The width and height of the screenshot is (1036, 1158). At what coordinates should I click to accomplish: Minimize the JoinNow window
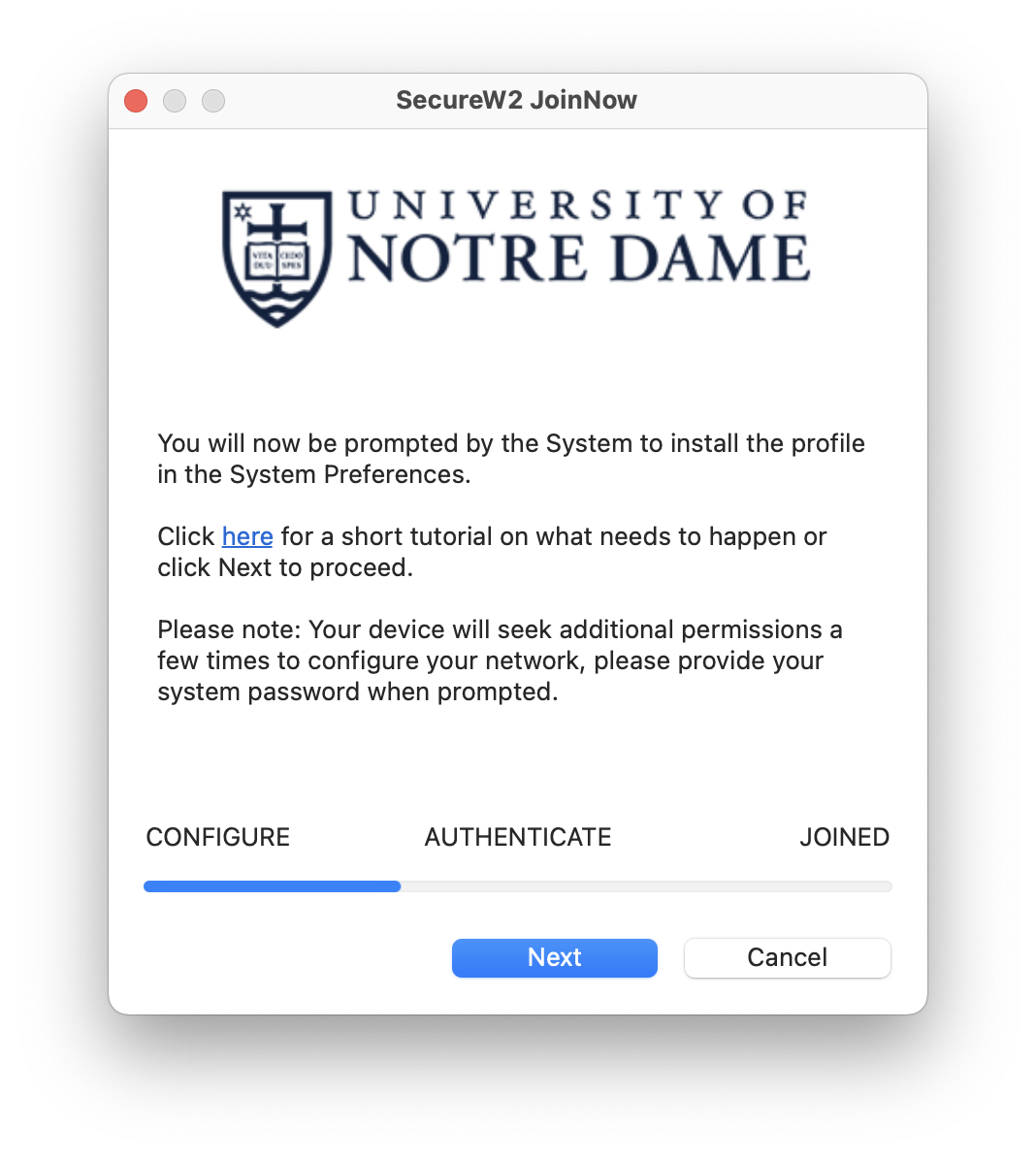tap(175, 101)
